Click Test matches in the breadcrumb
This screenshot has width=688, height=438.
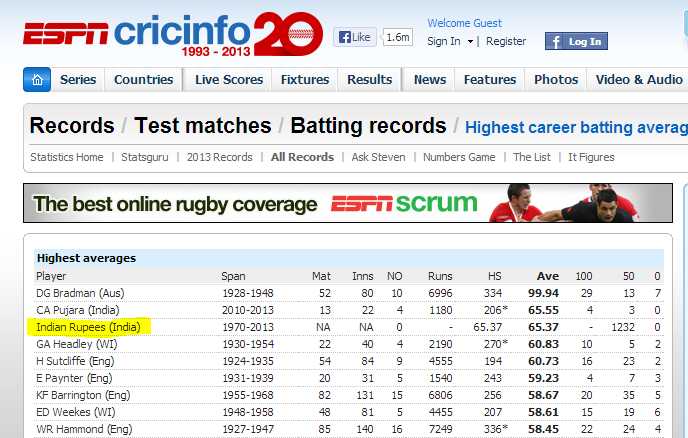coord(203,126)
